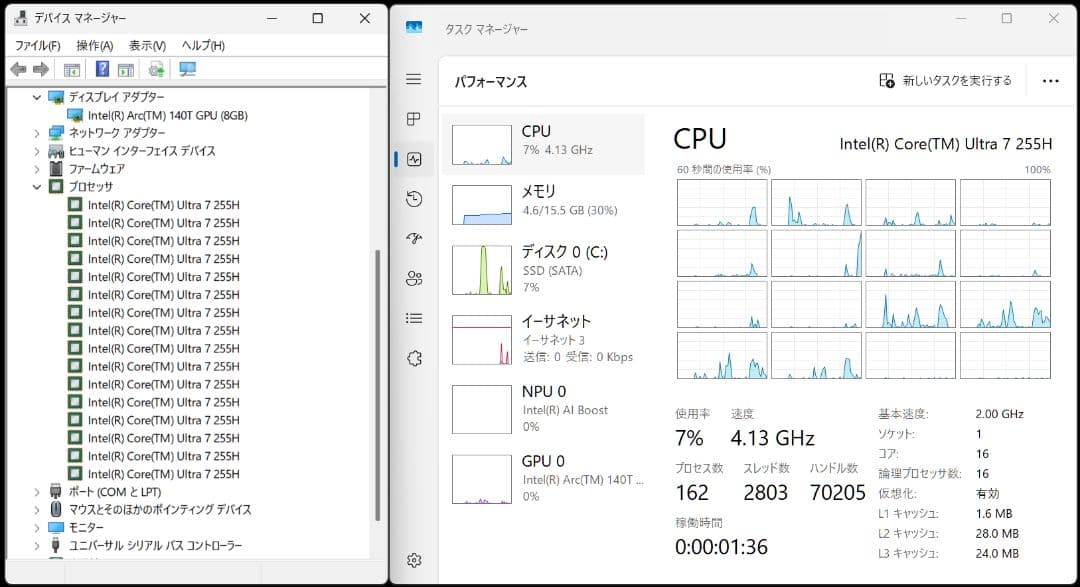Click the Back arrow in Device Manager toolbar

pos(19,69)
